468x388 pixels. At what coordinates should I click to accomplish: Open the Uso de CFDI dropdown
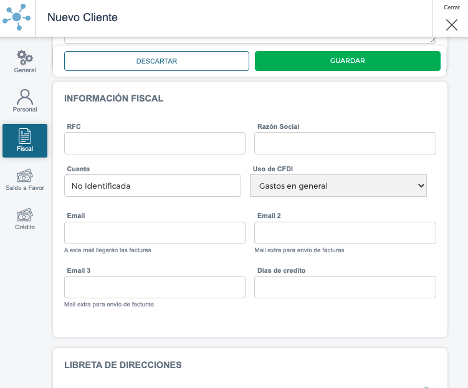[338, 186]
